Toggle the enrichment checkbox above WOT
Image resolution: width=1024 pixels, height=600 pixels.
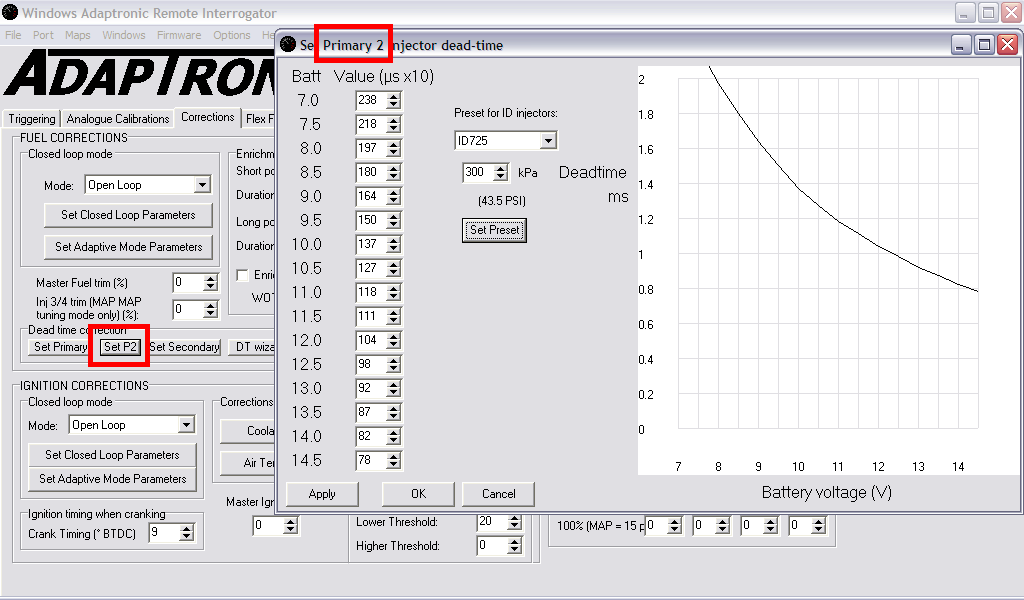242,275
